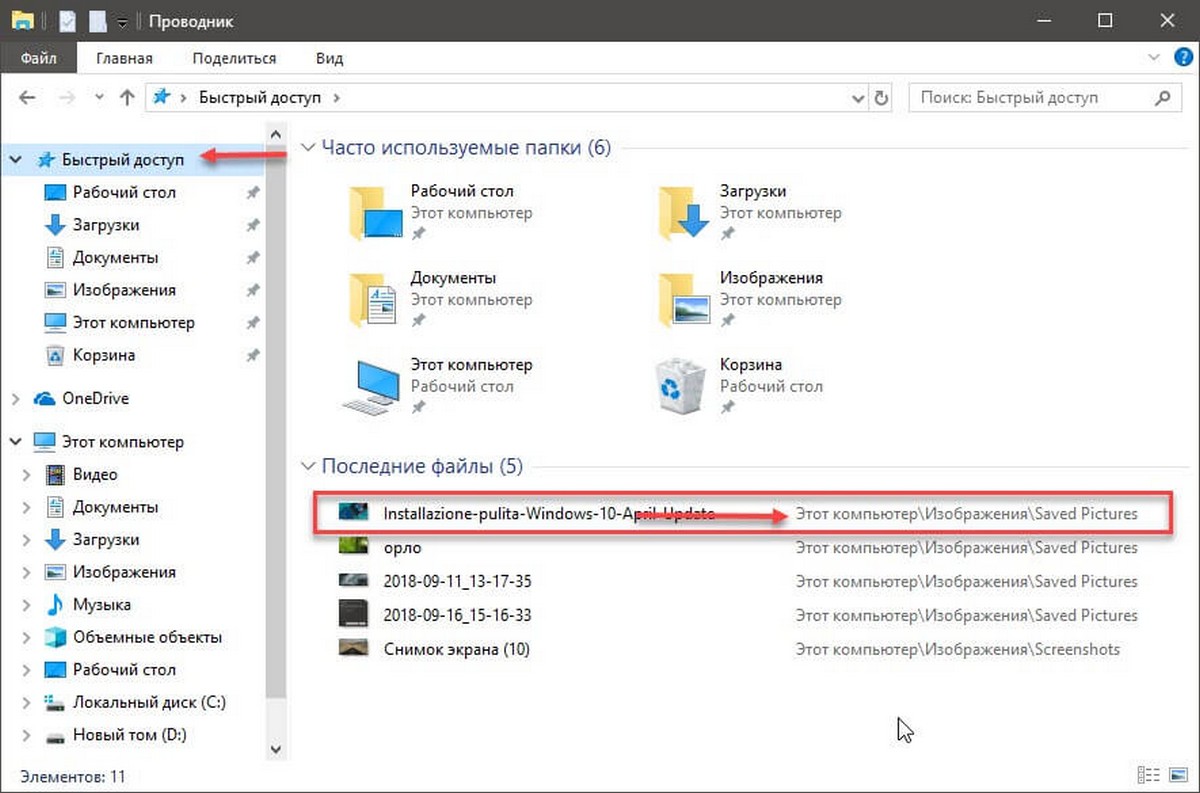
Task: Click the Корзина recycle bin icon in content
Action: click(x=681, y=386)
